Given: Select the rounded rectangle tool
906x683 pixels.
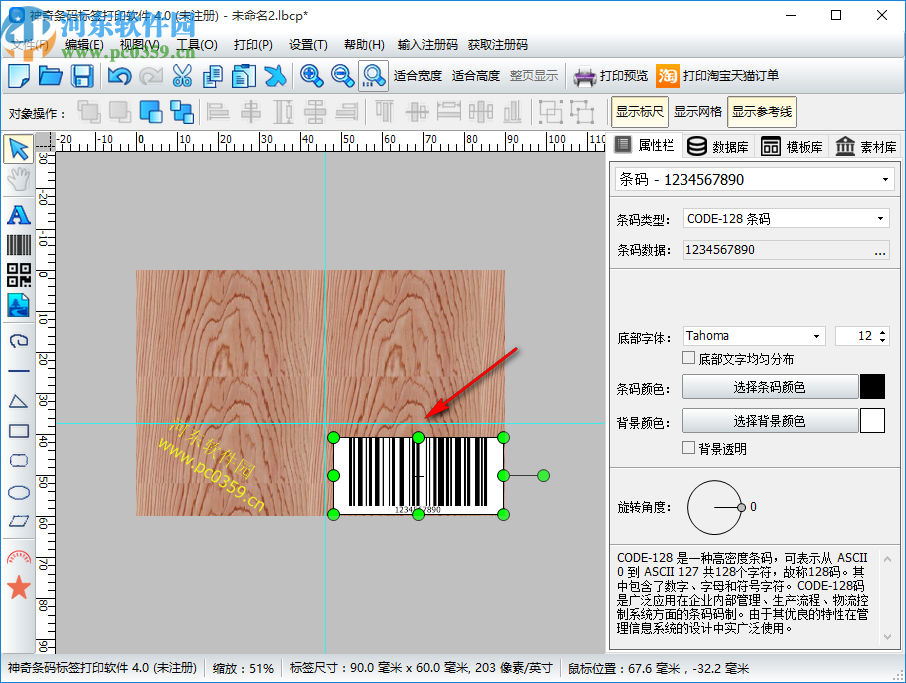Looking at the screenshot, I should click(18, 461).
